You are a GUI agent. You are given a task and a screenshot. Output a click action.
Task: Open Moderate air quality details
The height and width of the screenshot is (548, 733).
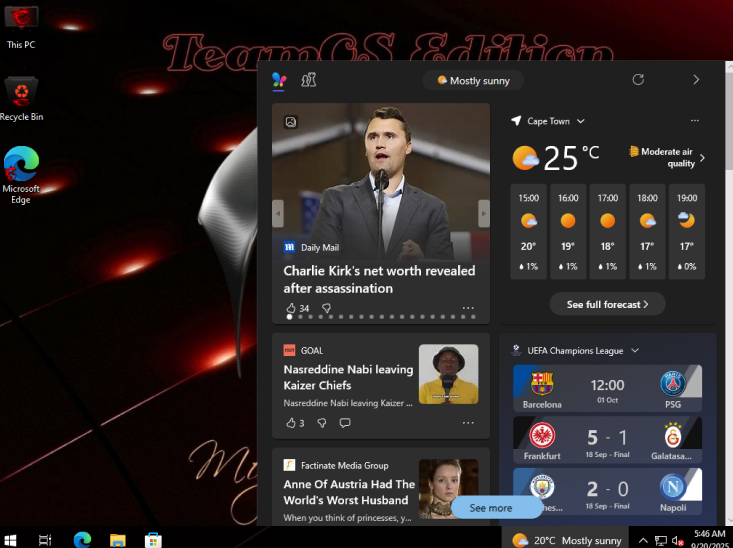point(667,158)
